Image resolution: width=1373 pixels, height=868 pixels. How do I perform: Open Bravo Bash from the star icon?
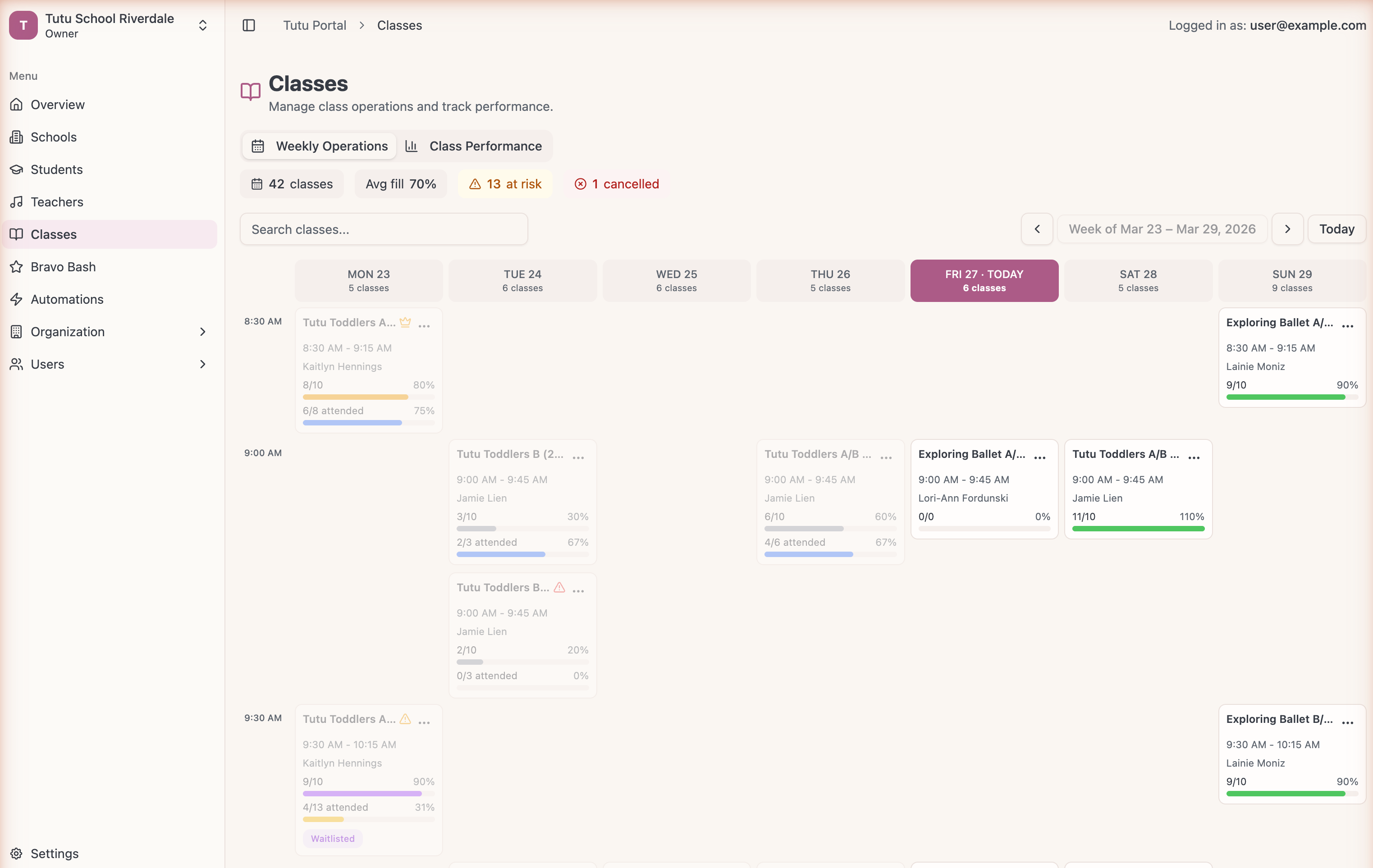point(17,267)
